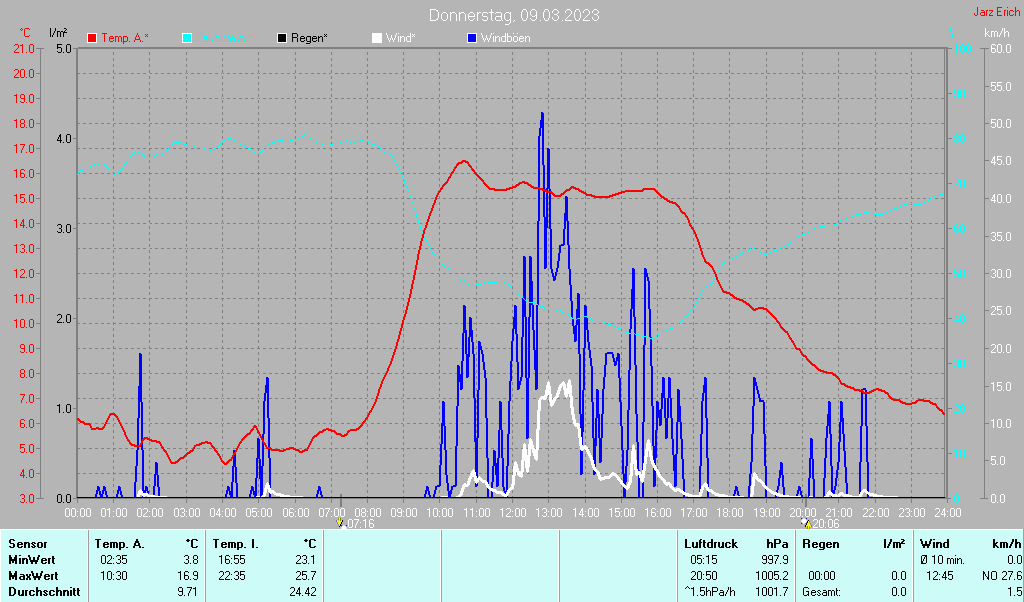Screen dimensions: 1024x602
Task: Select the chart title Donnerstag, 09.03.2023
Action: click(514, 15)
